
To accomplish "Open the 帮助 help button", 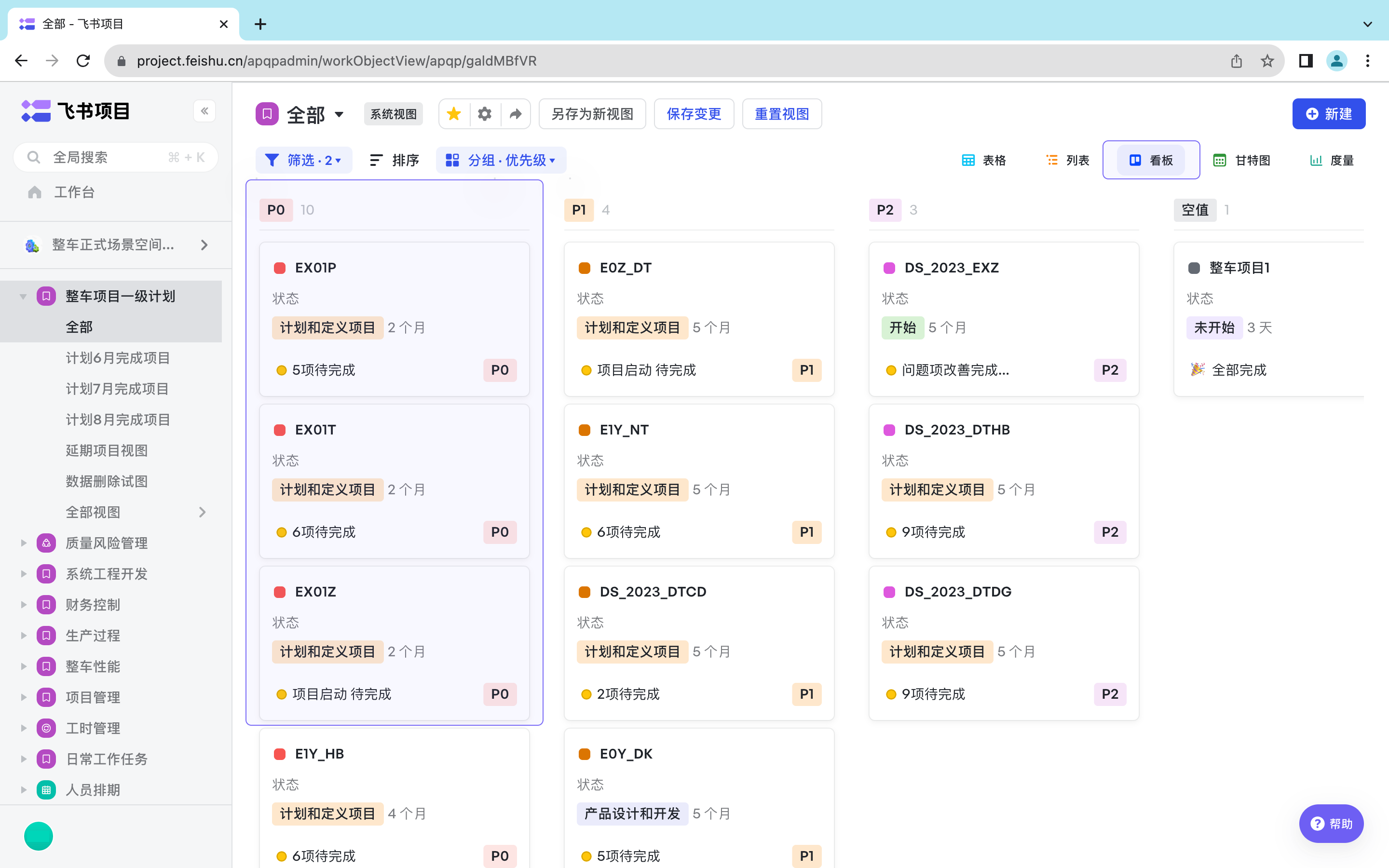I will (x=1331, y=823).
